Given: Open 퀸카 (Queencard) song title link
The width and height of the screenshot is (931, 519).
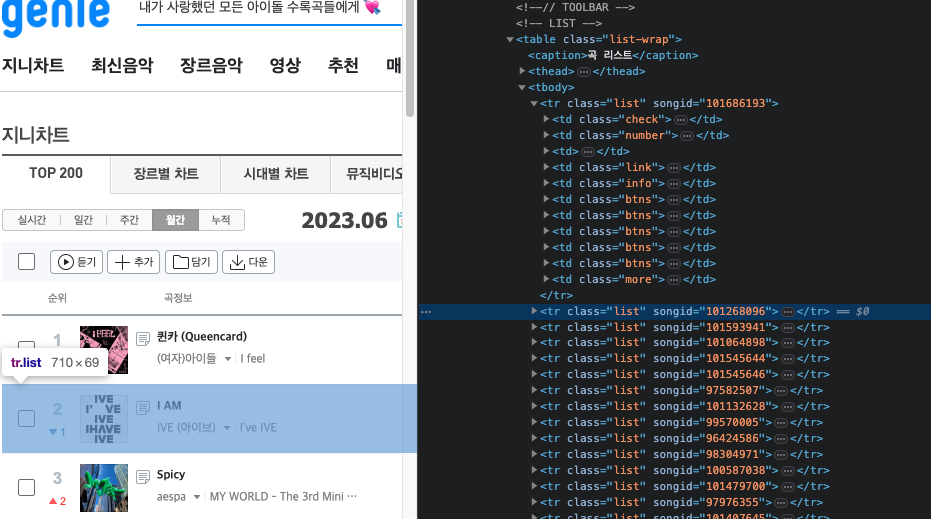Looking at the screenshot, I should tap(202, 337).
